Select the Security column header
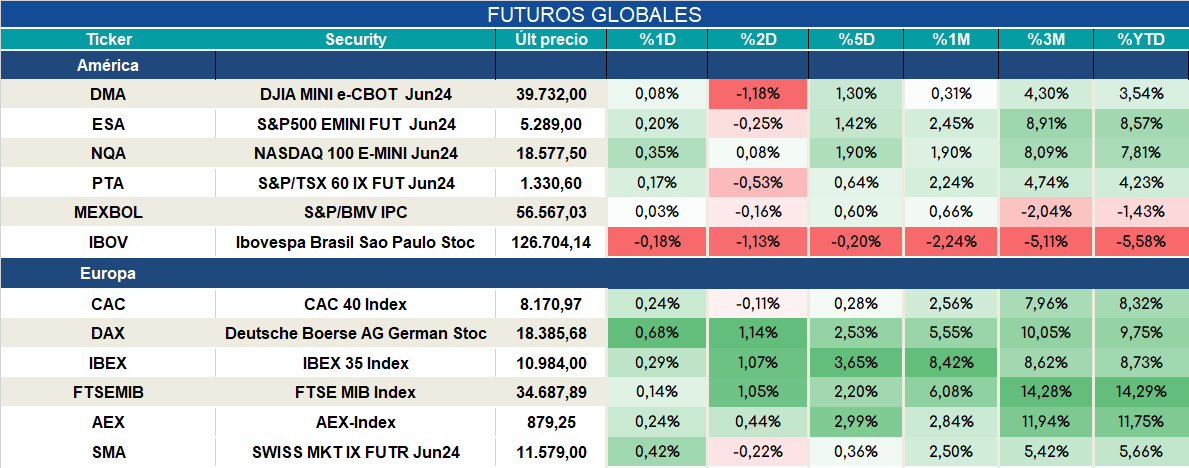 [356, 39]
